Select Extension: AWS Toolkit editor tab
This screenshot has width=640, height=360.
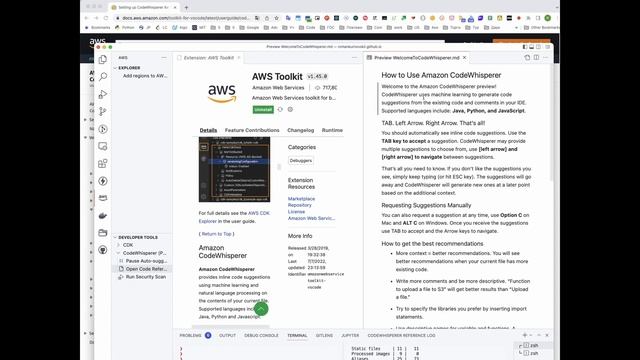(x=209, y=58)
